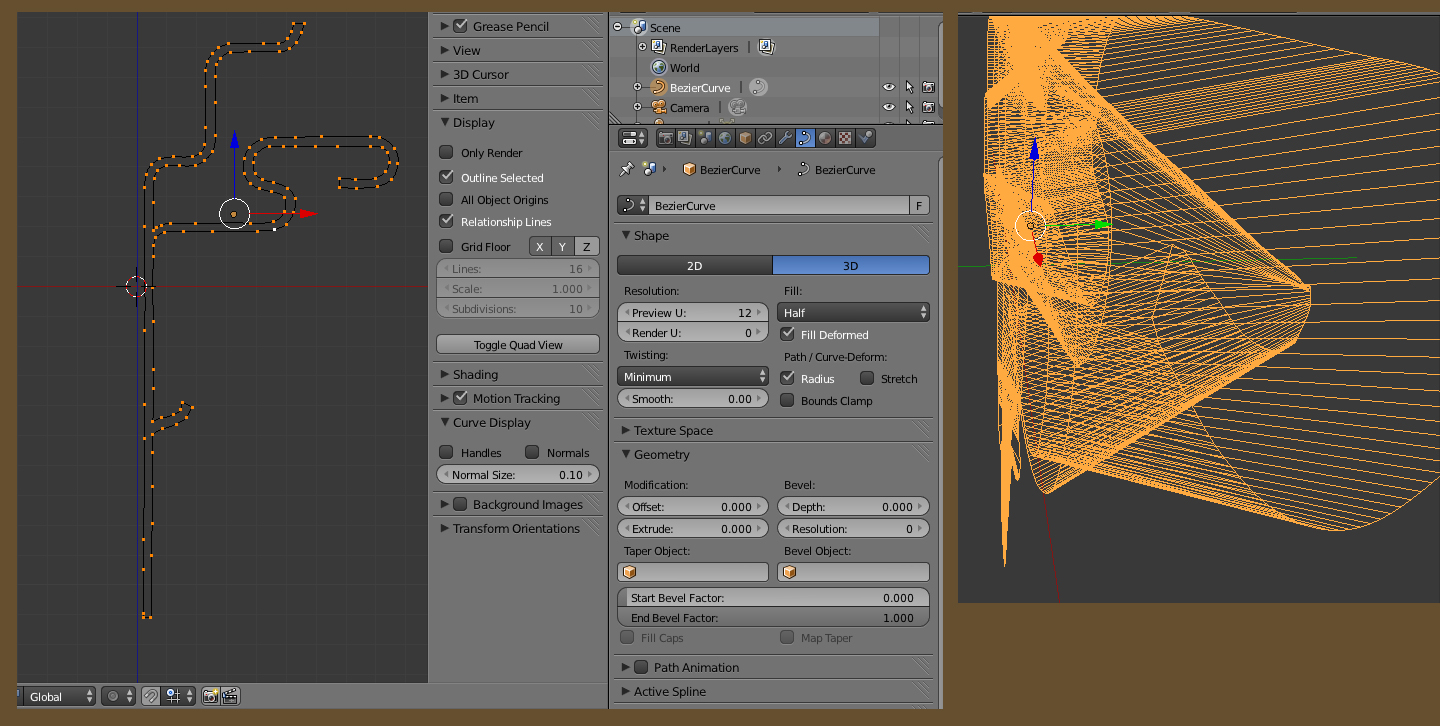The width and height of the screenshot is (1440, 726).
Task: Uncheck Fill Deformed option
Action: point(788,335)
